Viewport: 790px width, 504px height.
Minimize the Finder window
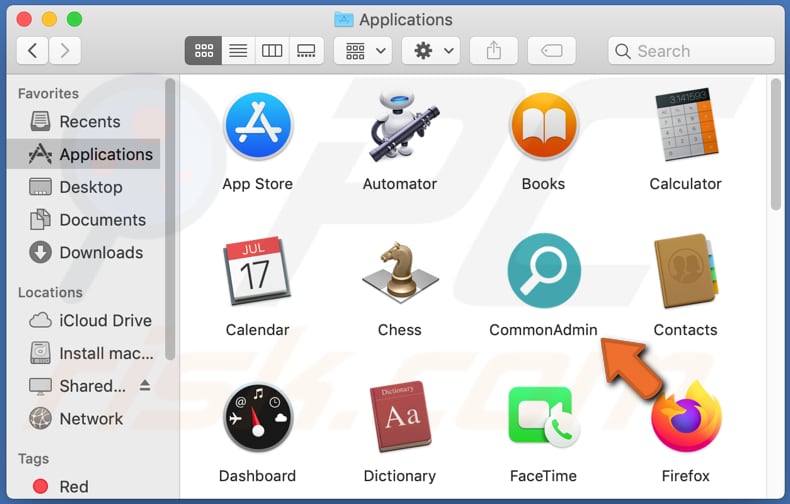49,19
